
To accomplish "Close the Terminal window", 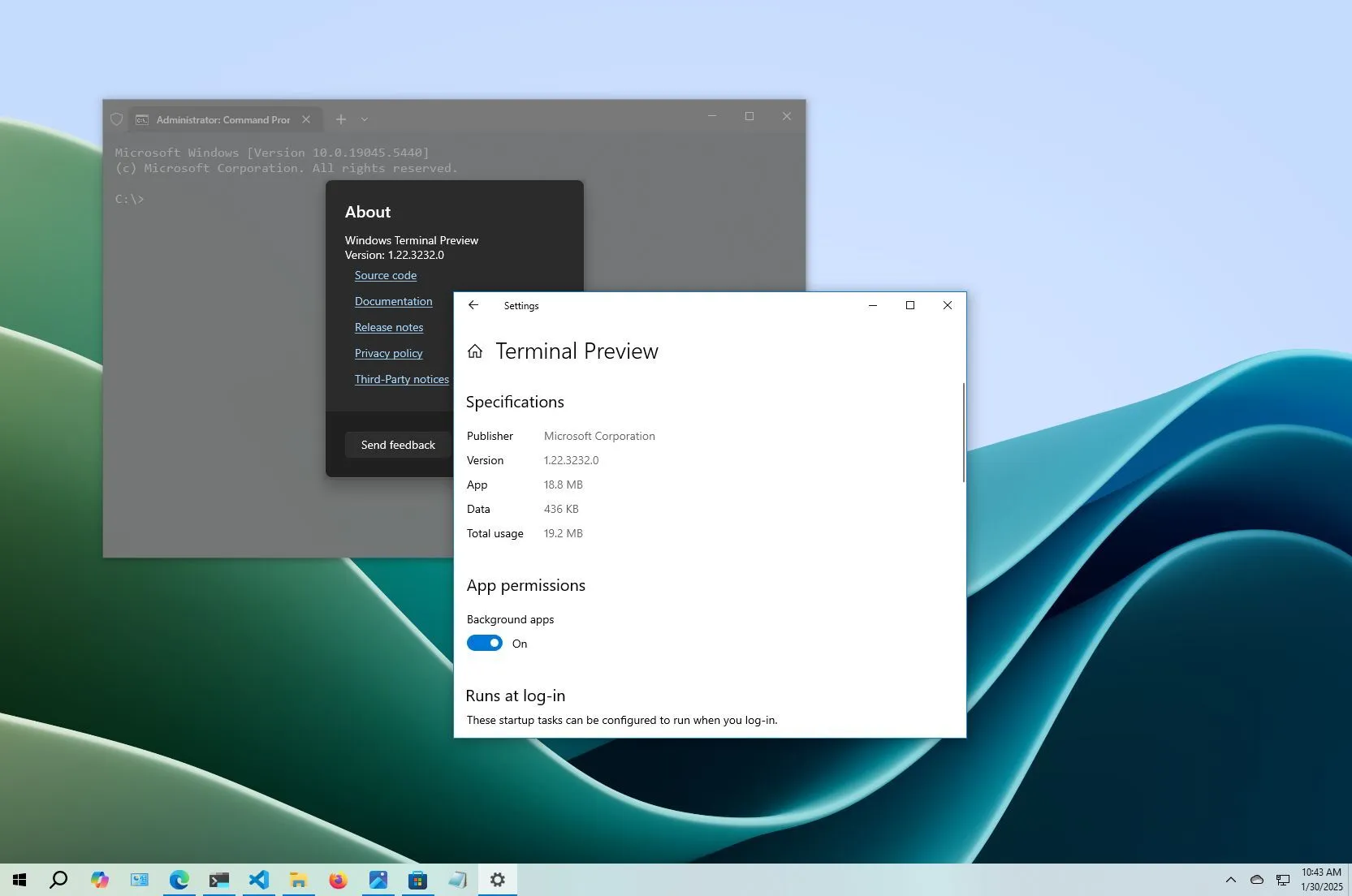I will (787, 116).
